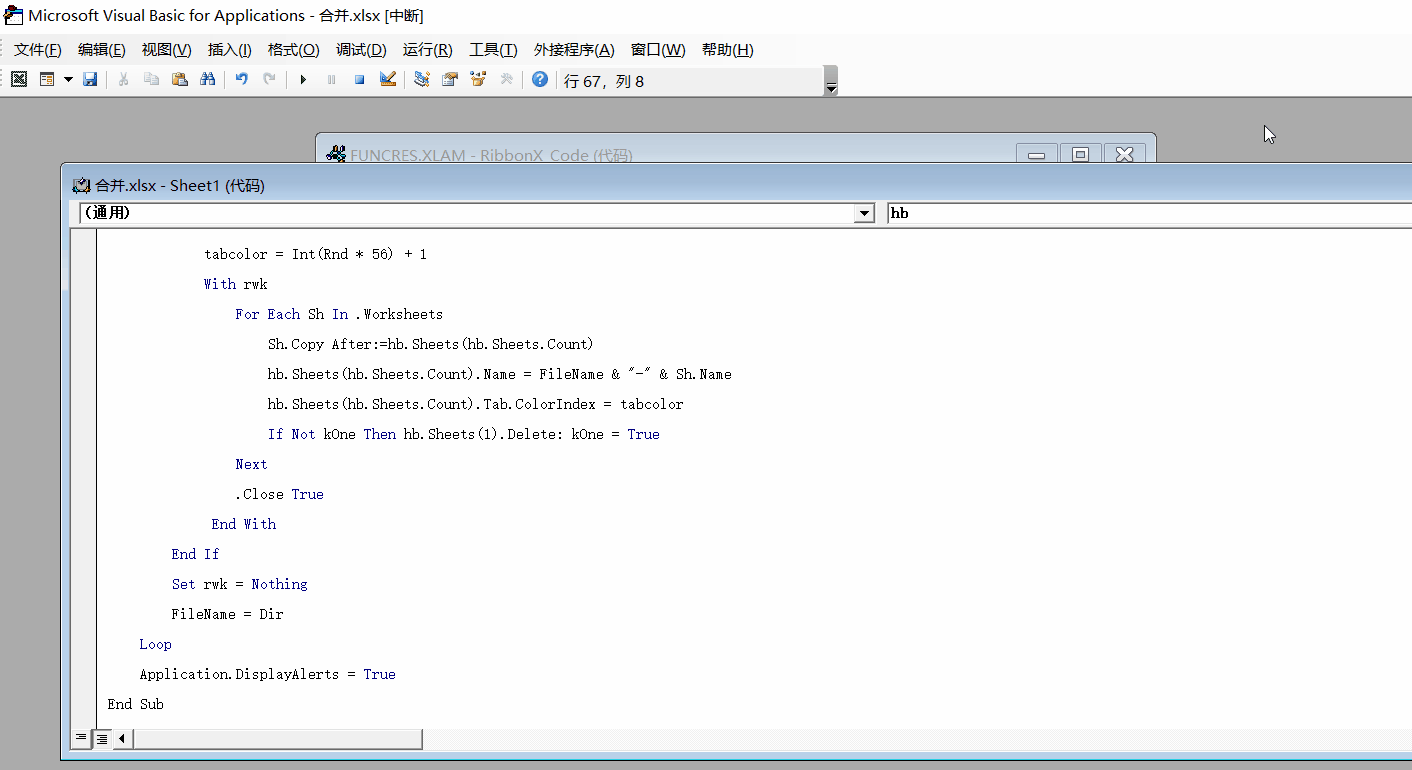The height and width of the screenshot is (770, 1412).
Task: Click the 'Set rwk = Nothing' line
Action: pyautogui.click(x=239, y=584)
